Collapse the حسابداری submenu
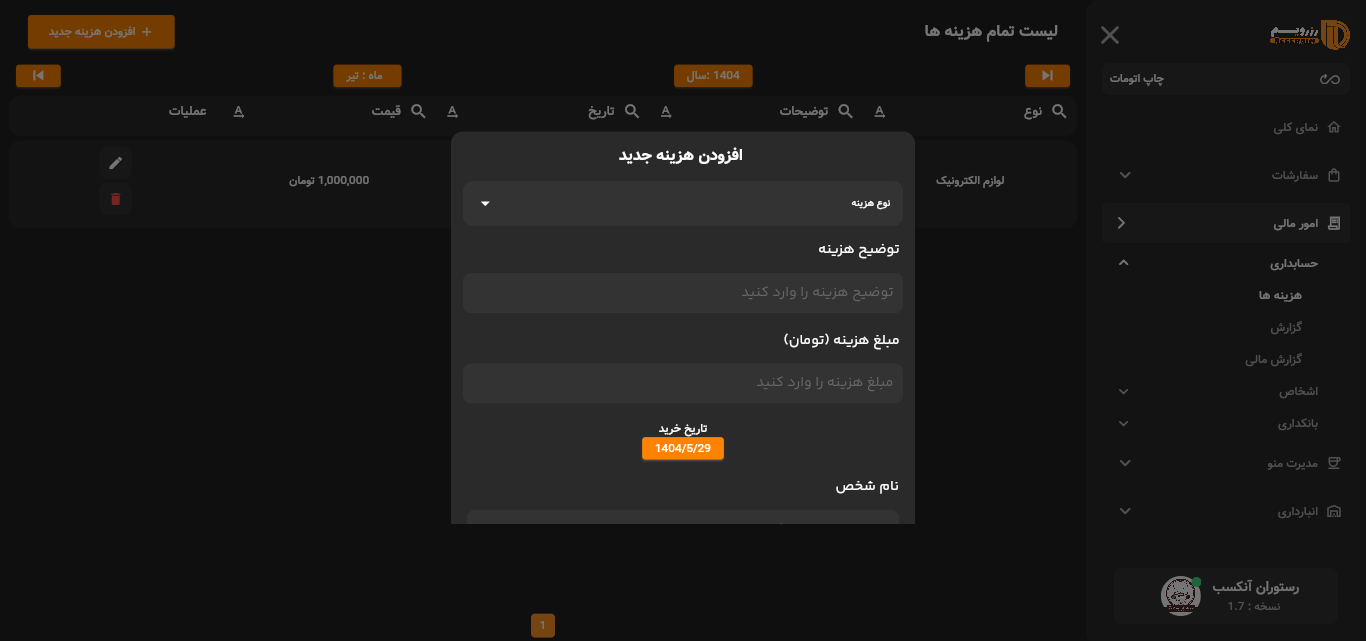Viewport: 1366px width, 641px height. pos(1123,263)
